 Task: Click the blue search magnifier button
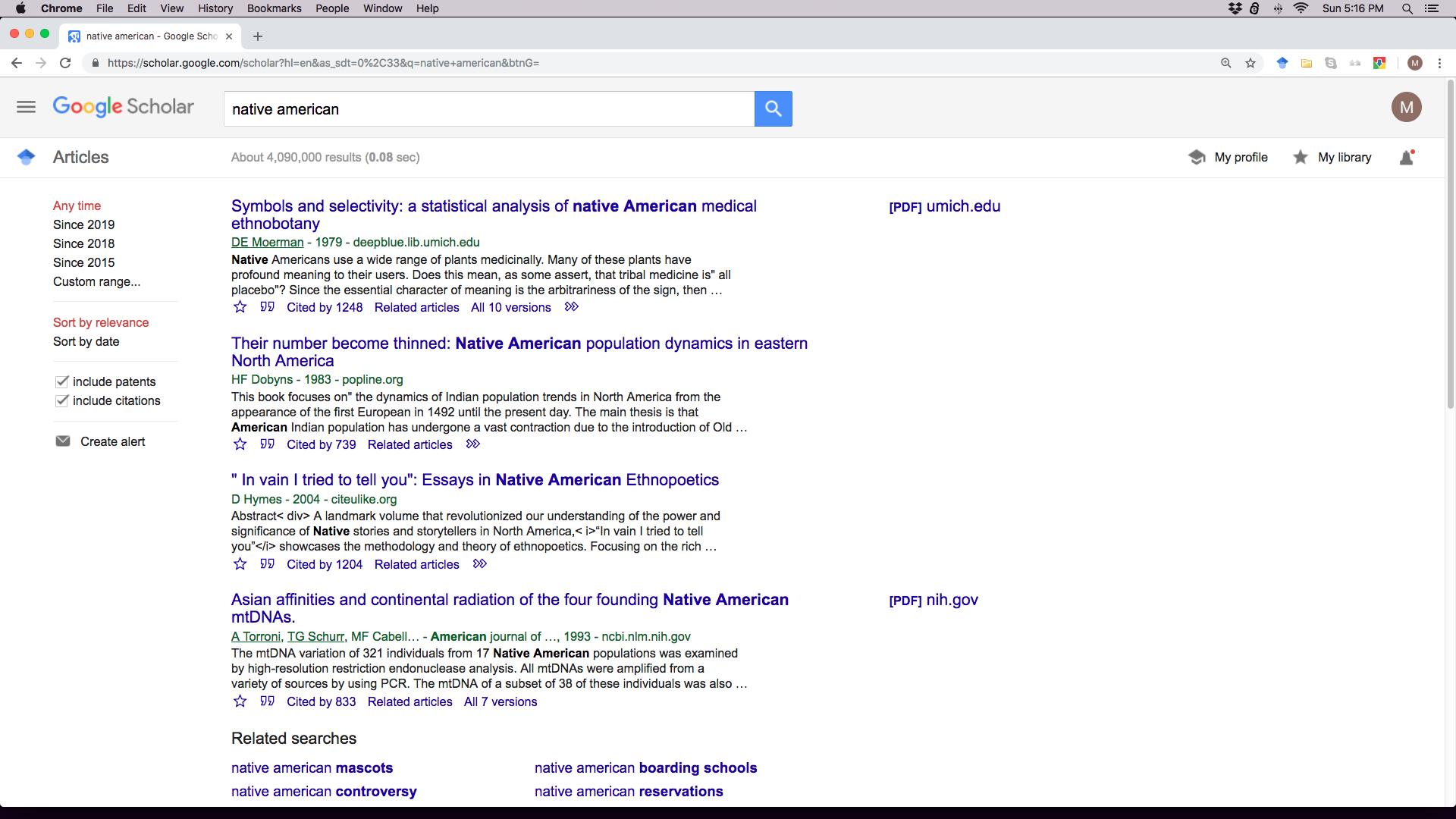point(773,108)
